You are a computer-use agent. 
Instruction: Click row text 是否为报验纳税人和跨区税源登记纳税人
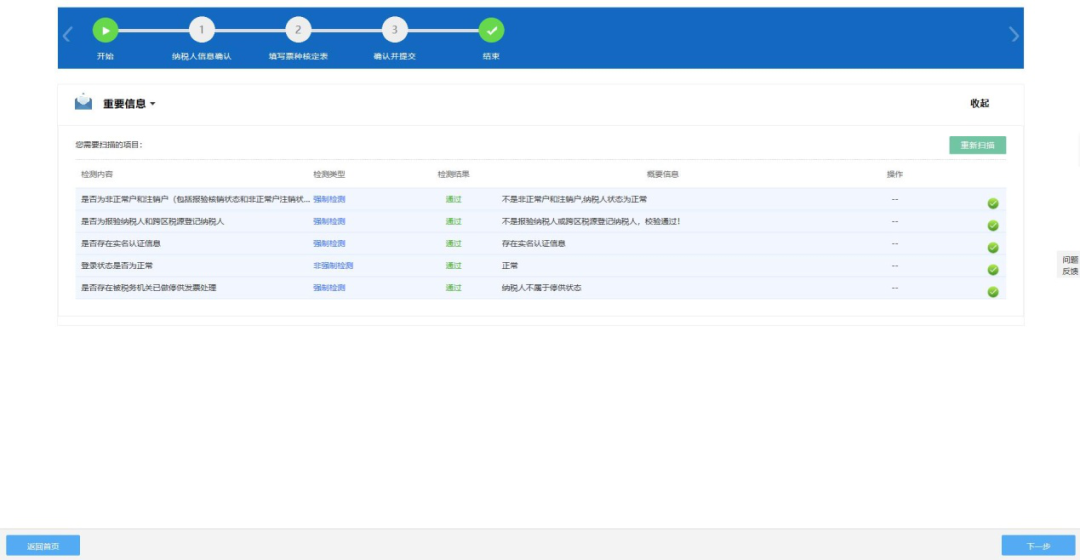[x=152, y=221]
